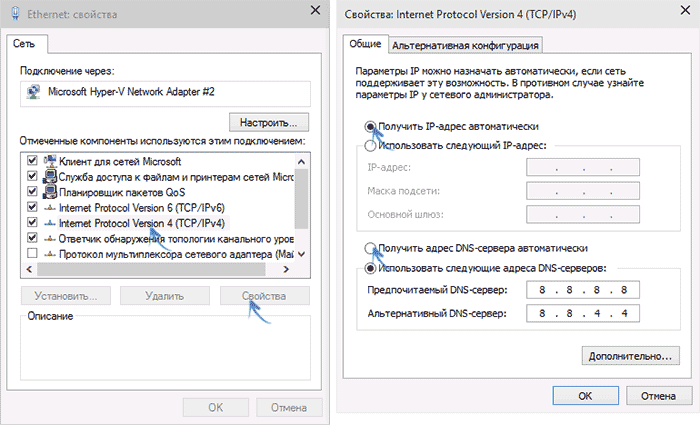Click the Маска подсети input field
Viewport: 700px width, 425px height.
[x=583, y=191]
